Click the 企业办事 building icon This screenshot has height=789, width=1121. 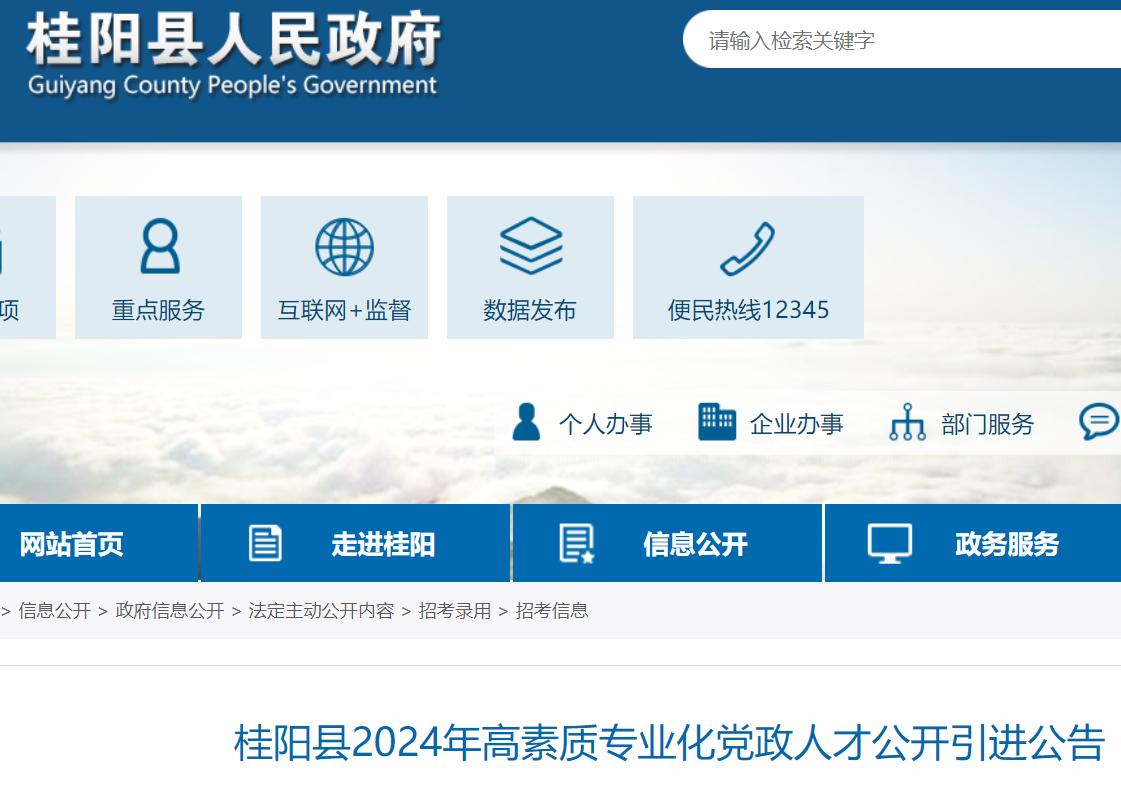coord(717,422)
